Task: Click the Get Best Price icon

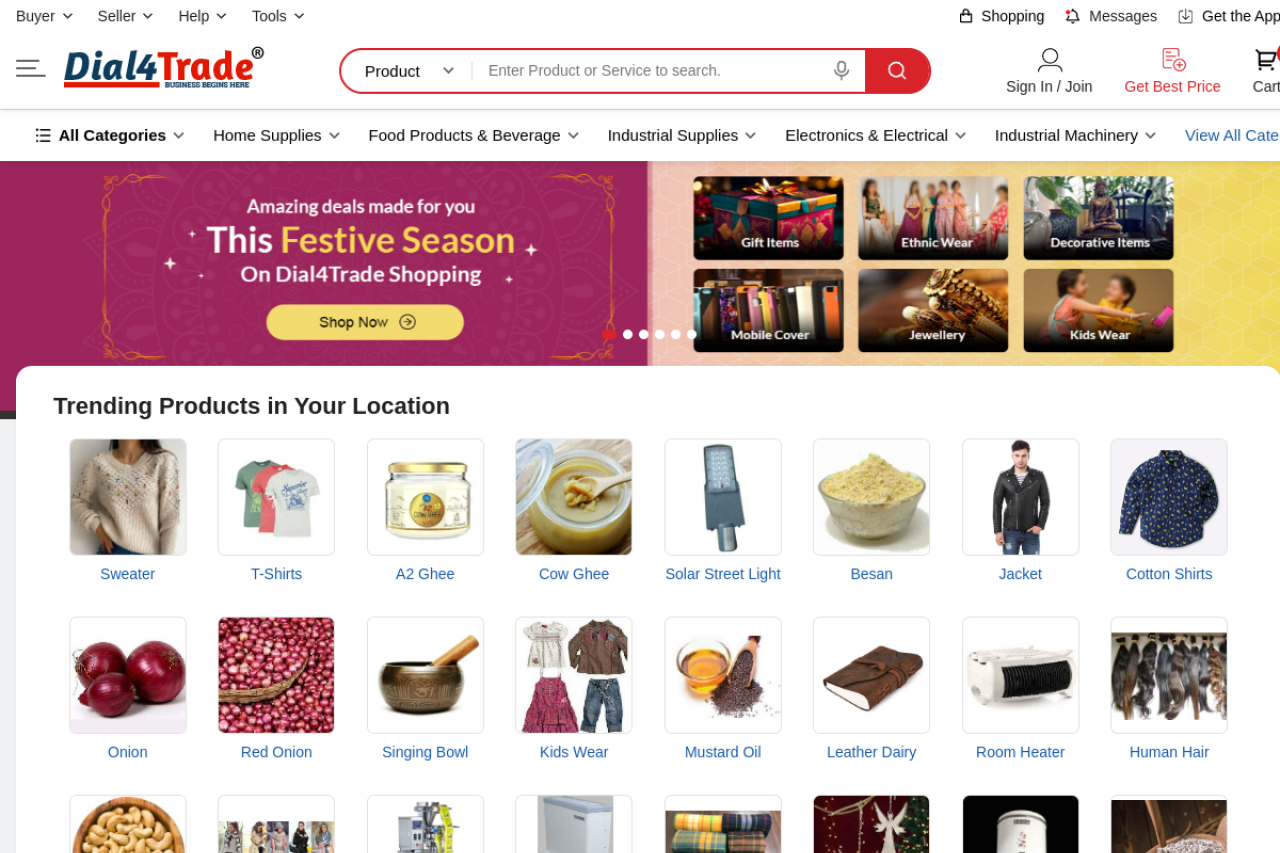Action: [x=1173, y=60]
